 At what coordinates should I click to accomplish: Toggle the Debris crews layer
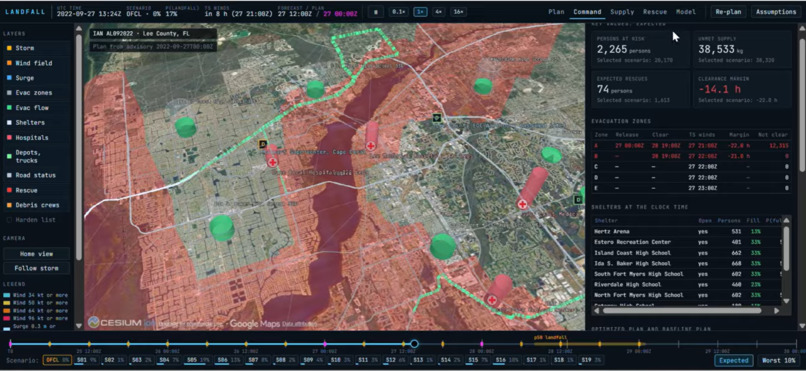pyautogui.click(x=36, y=205)
